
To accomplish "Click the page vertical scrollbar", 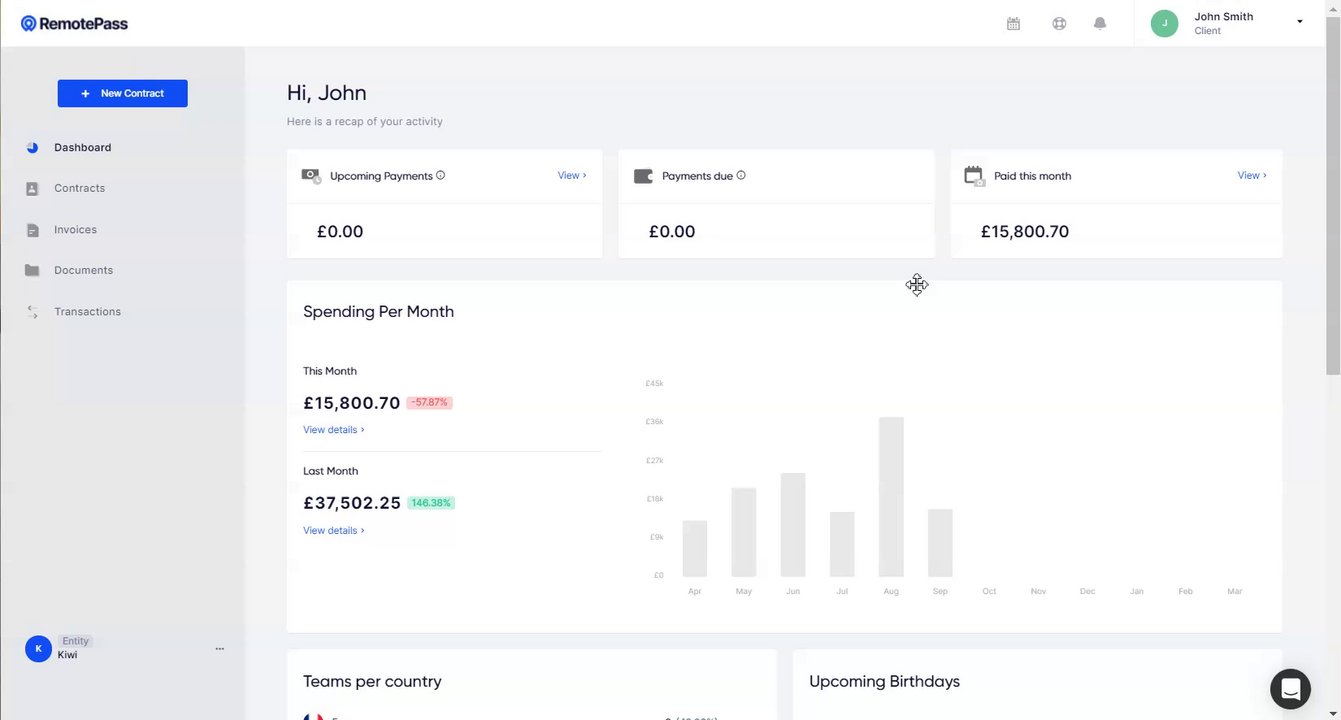I will 1333,200.
